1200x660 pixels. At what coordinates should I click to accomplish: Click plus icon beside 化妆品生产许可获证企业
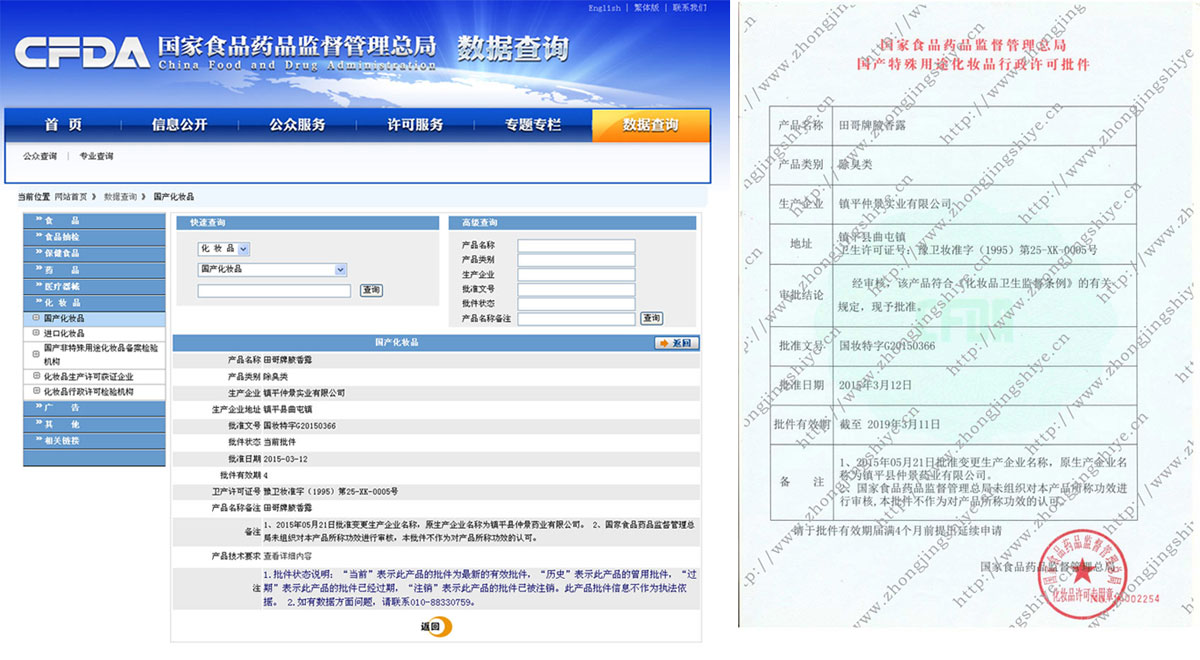(x=36, y=377)
